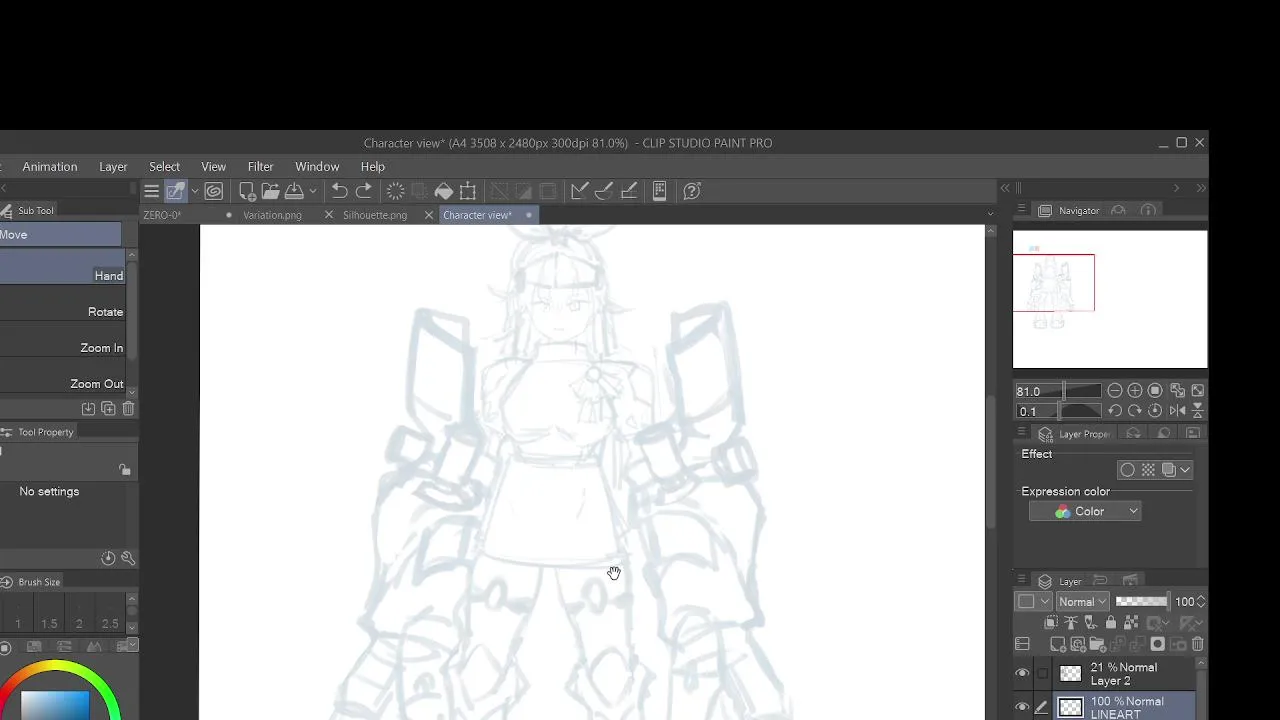The height and width of the screenshot is (720, 1280).
Task: Adjust the layer opacity slider
Action: [1142, 602]
